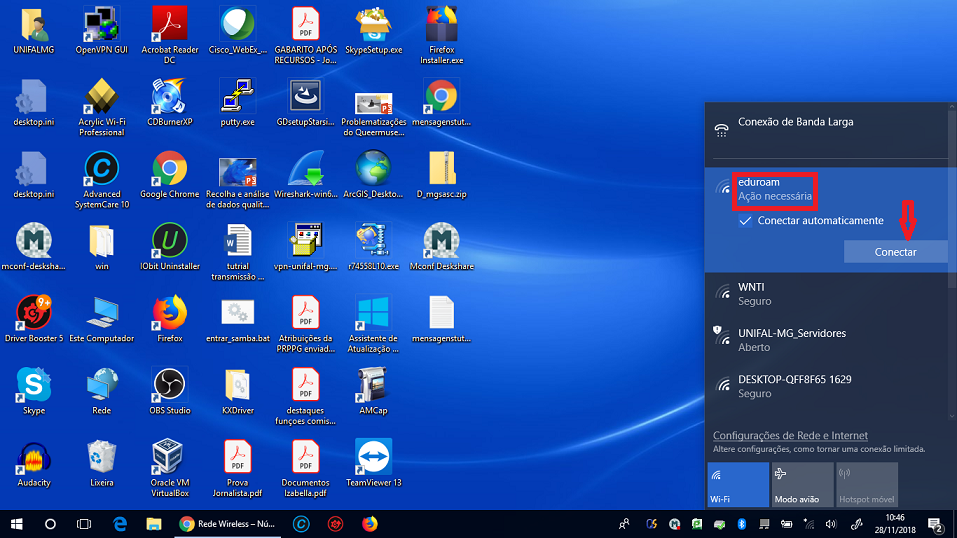This screenshot has width=957, height=538.
Task: Open the AMCap desktop icon
Action: [x=374, y=391]
